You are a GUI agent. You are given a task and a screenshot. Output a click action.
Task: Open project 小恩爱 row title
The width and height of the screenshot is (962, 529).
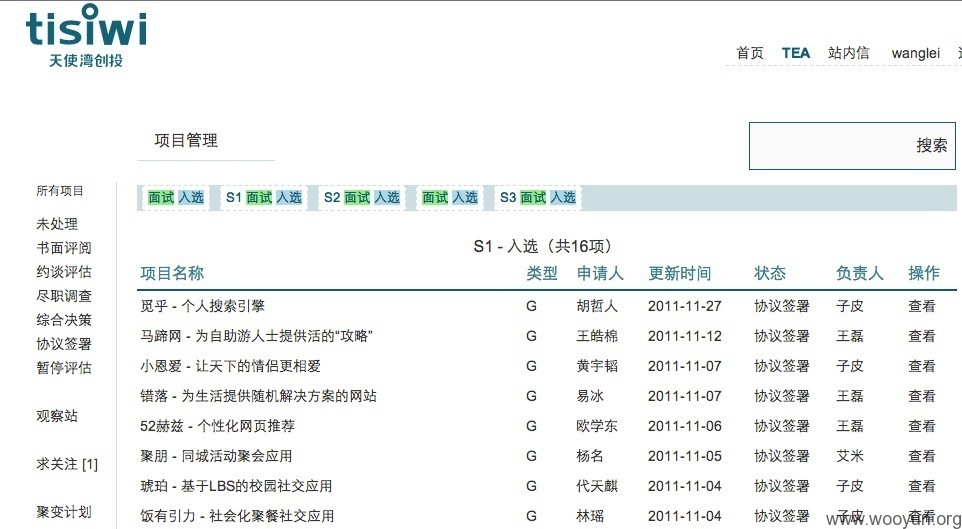point(231,366)
